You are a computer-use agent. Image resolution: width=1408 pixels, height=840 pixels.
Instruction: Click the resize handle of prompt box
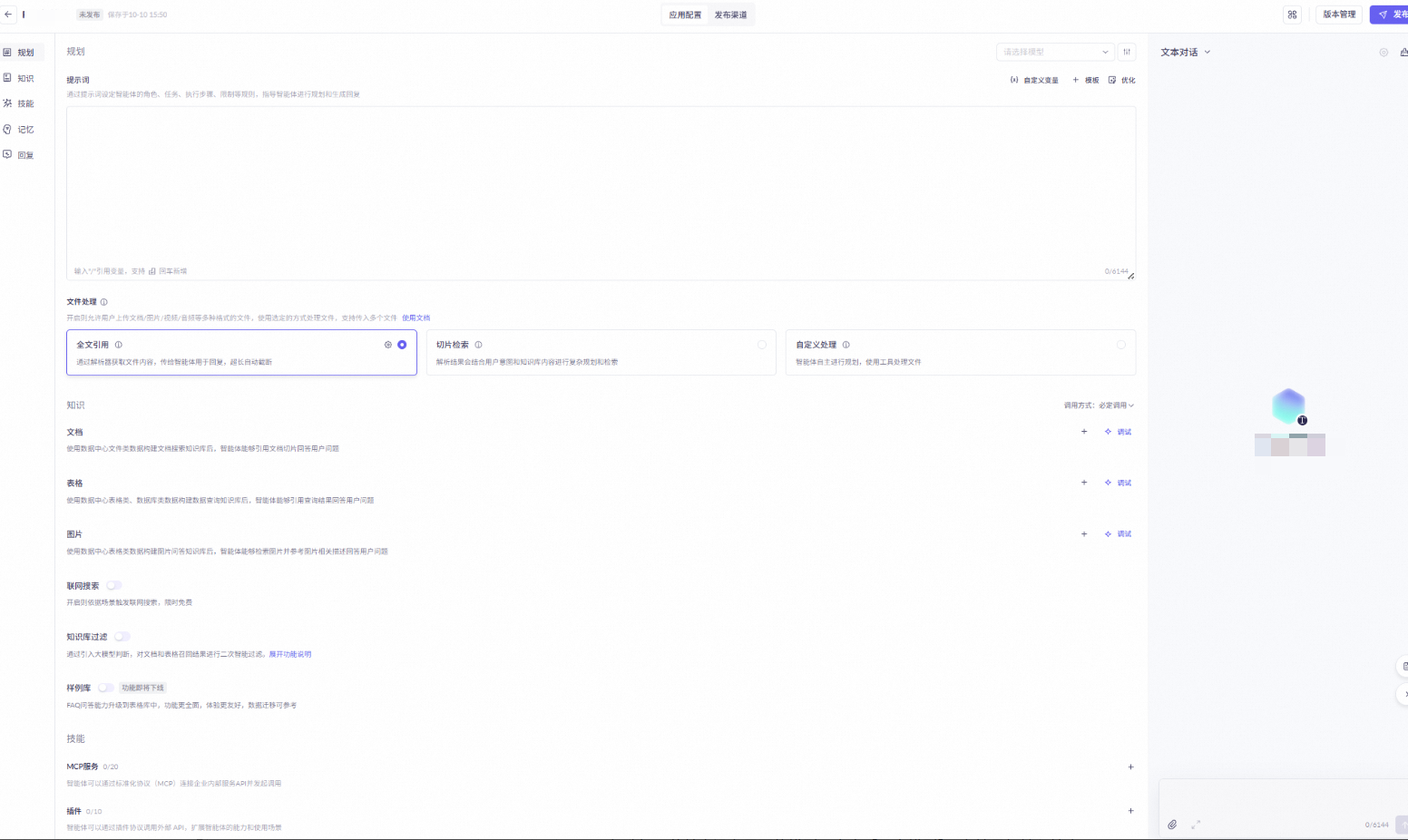1131,276
